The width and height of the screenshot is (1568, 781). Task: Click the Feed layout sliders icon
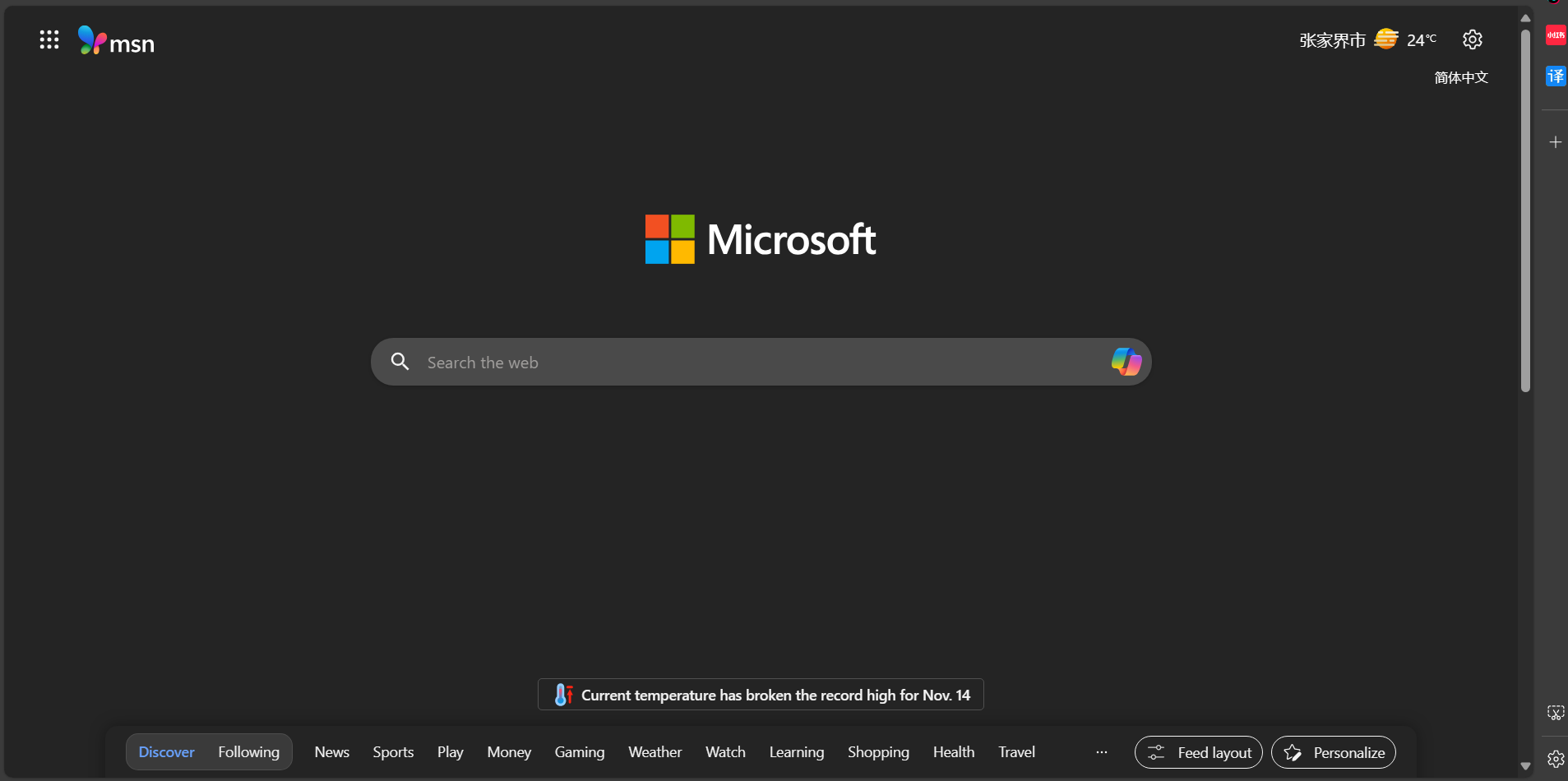(1156, 752)
